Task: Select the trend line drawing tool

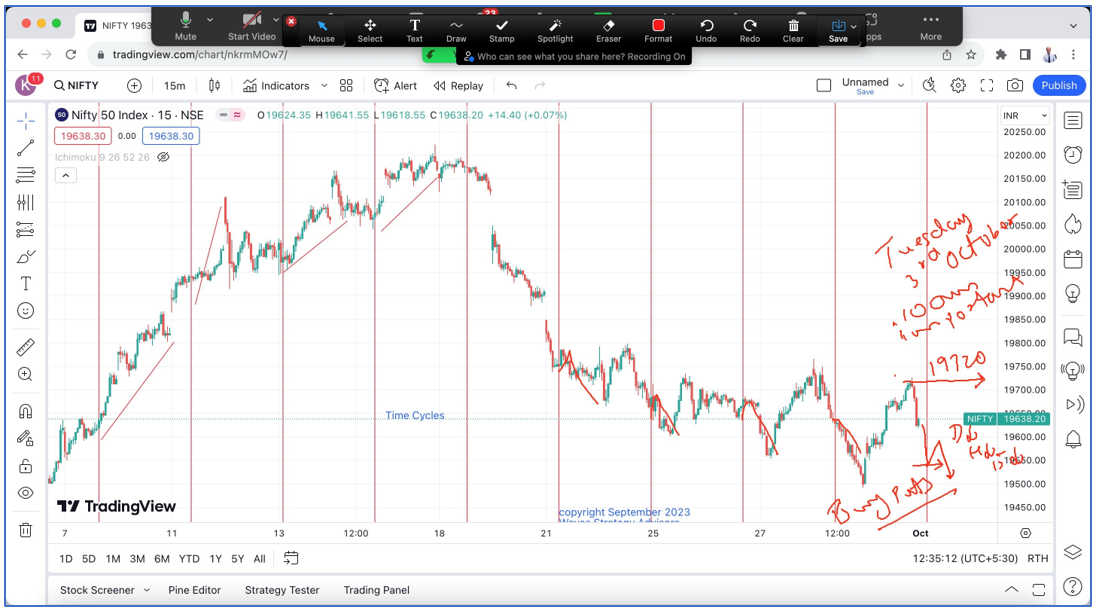Action: coord(26,148)
